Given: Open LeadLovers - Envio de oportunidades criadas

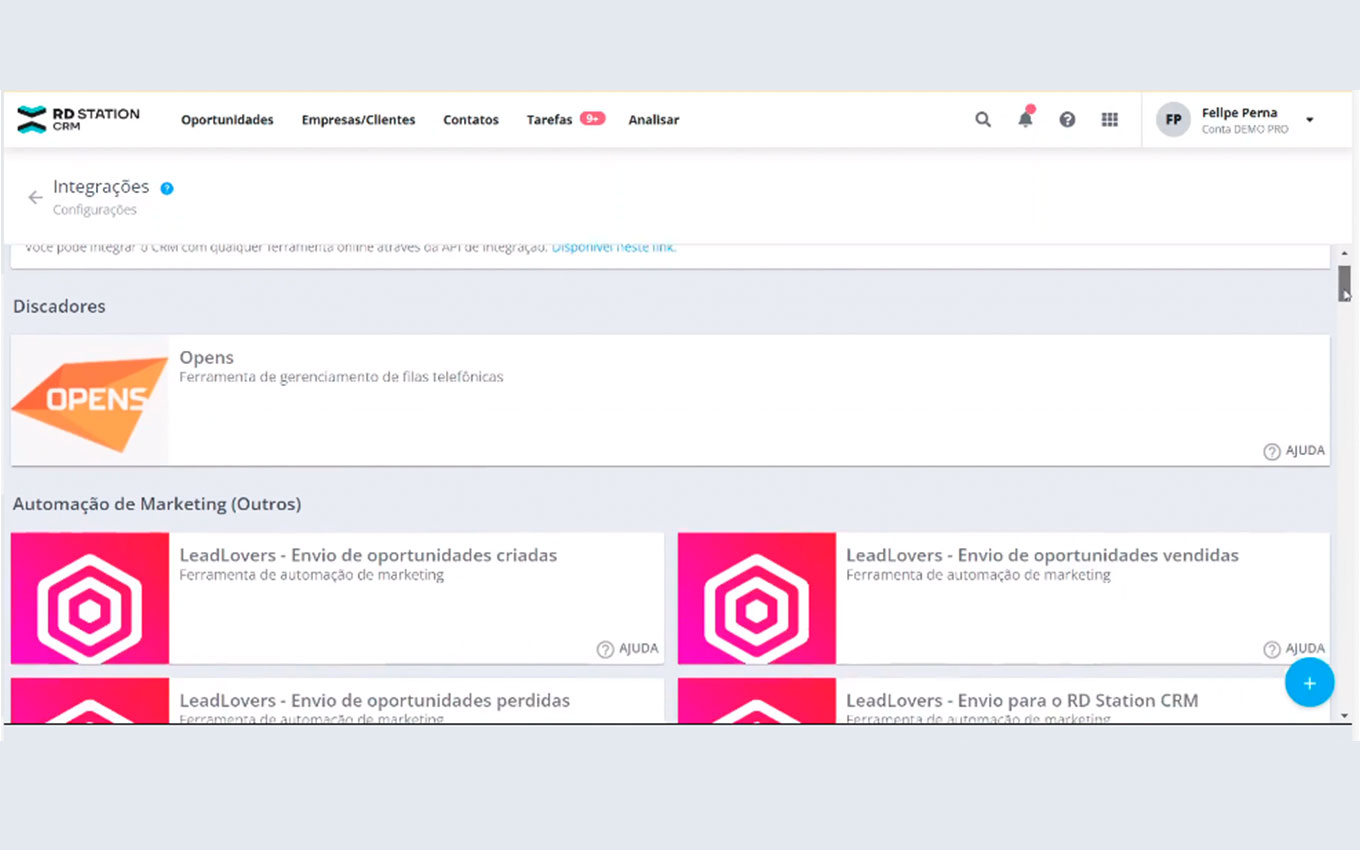Looking at the screenshot, I should tap(368, 555).
